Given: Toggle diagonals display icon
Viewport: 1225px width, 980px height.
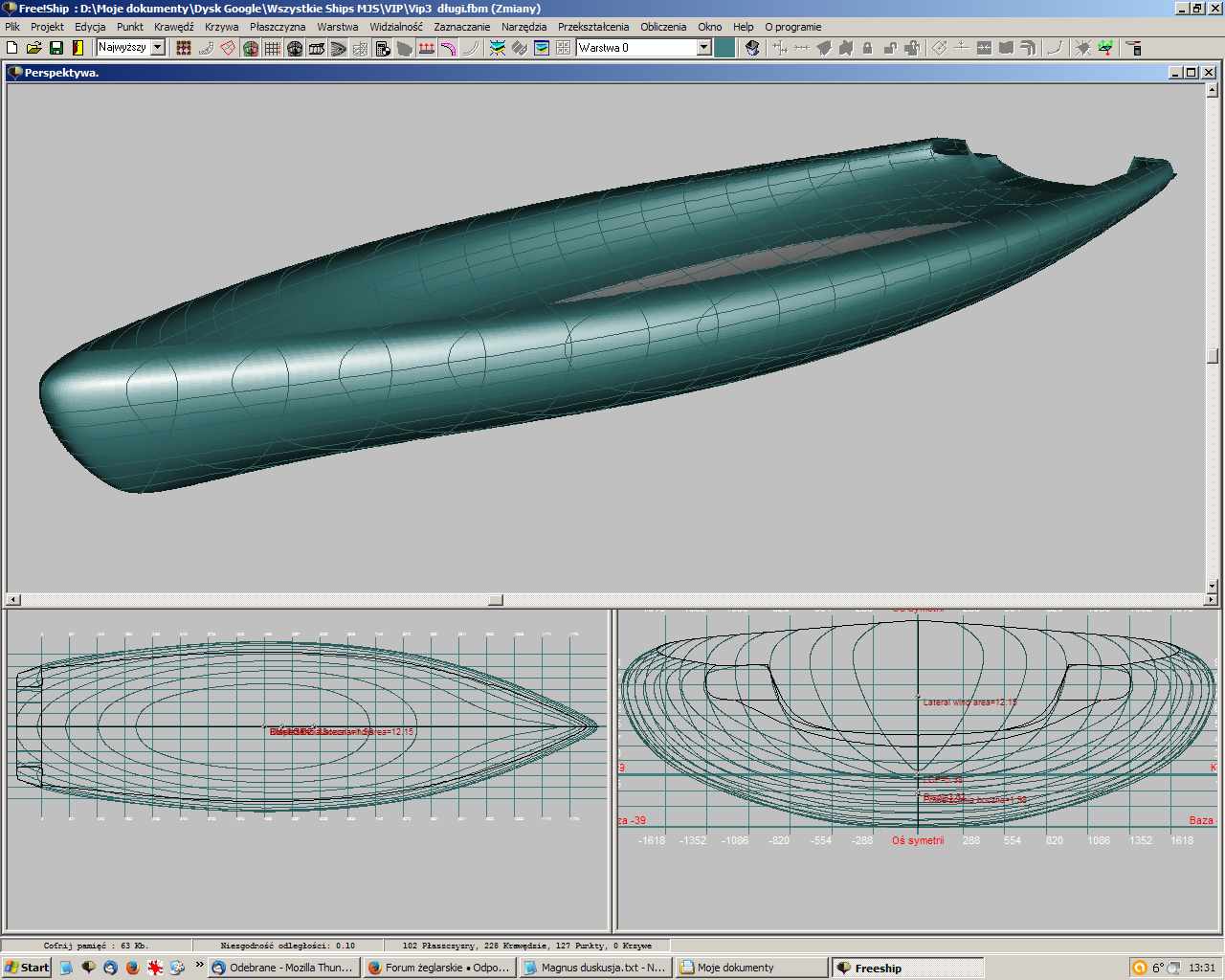Looking at the screenshot, I should click(361, 48).
